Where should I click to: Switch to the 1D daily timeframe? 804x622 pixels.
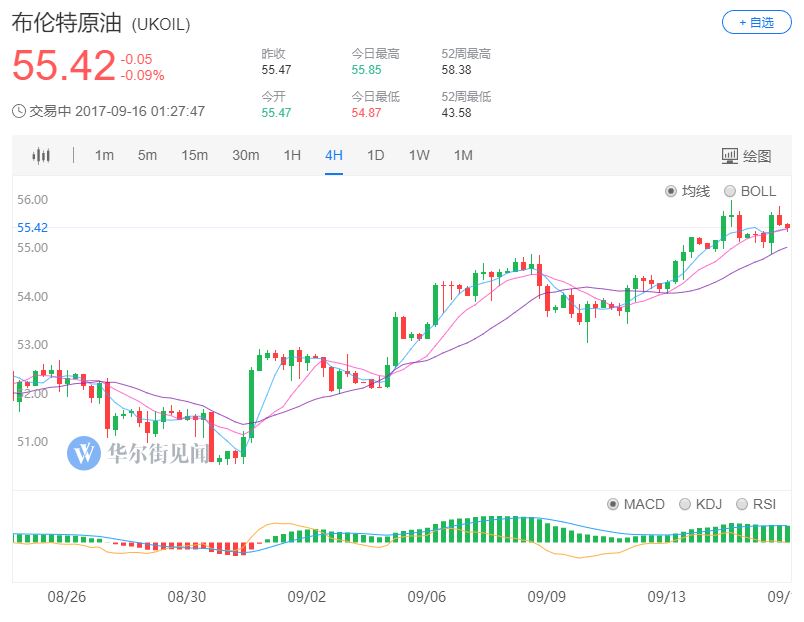376,155
